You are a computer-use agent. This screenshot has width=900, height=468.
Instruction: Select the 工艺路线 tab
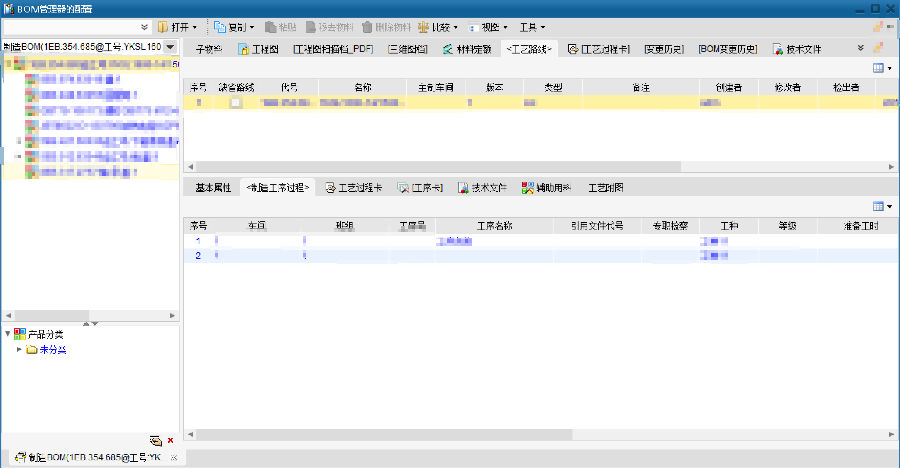[x=529, y=49]
